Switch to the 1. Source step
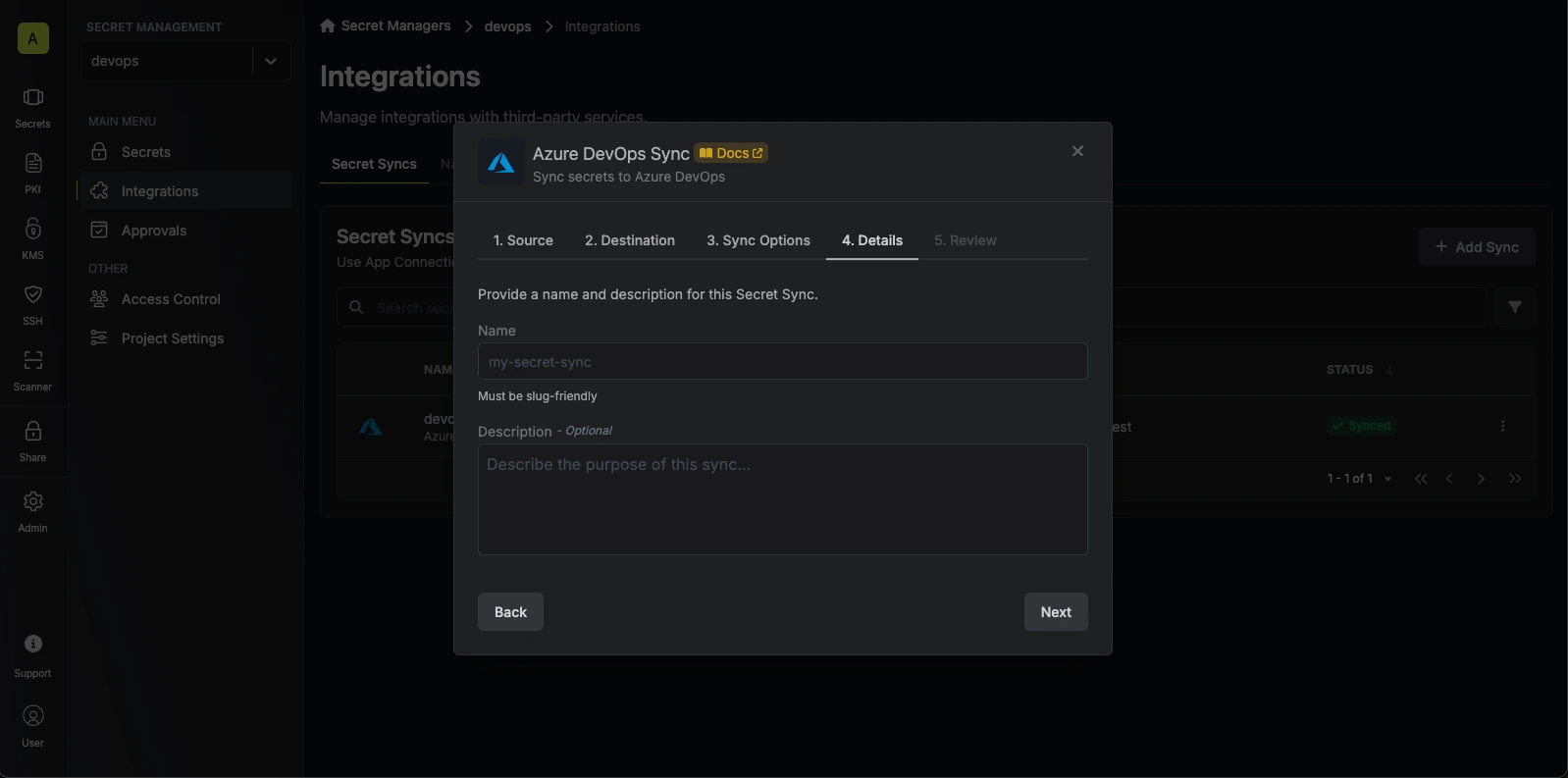This screenshot has width=1568, height=778. 523,240
